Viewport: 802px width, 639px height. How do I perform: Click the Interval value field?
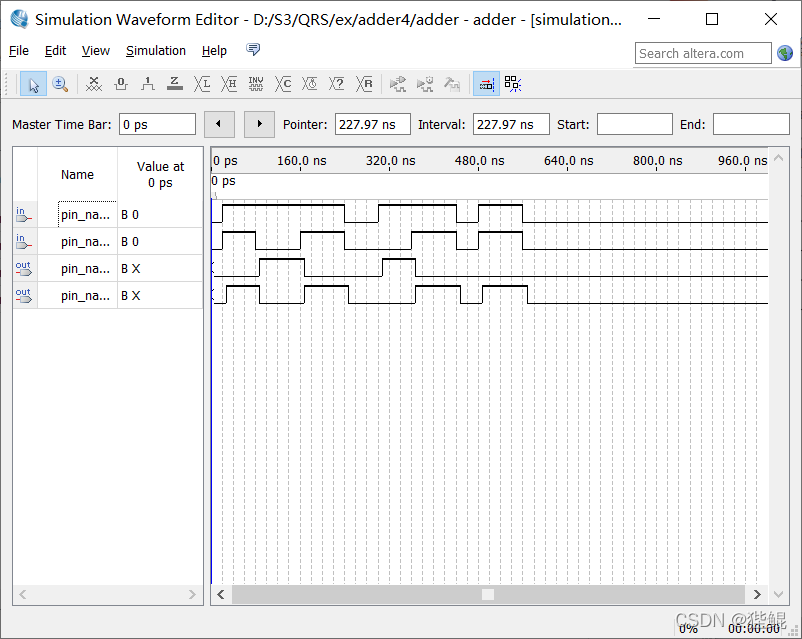[511, 124]
